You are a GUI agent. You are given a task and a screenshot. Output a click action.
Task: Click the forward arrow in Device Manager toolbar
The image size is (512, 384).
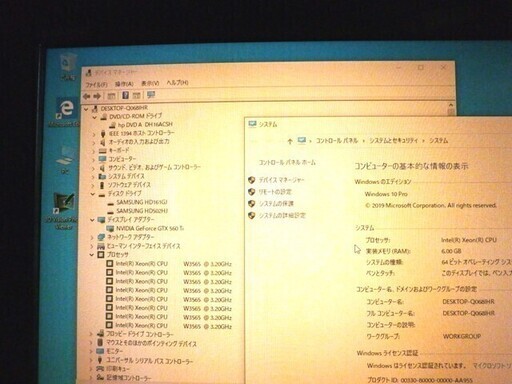tap(97, 96)
